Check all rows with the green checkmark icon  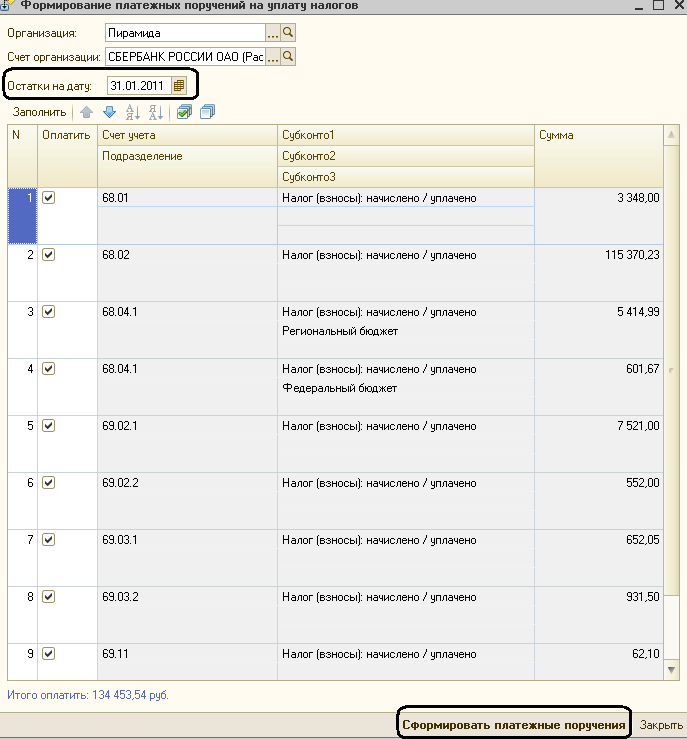pos(184,112)
